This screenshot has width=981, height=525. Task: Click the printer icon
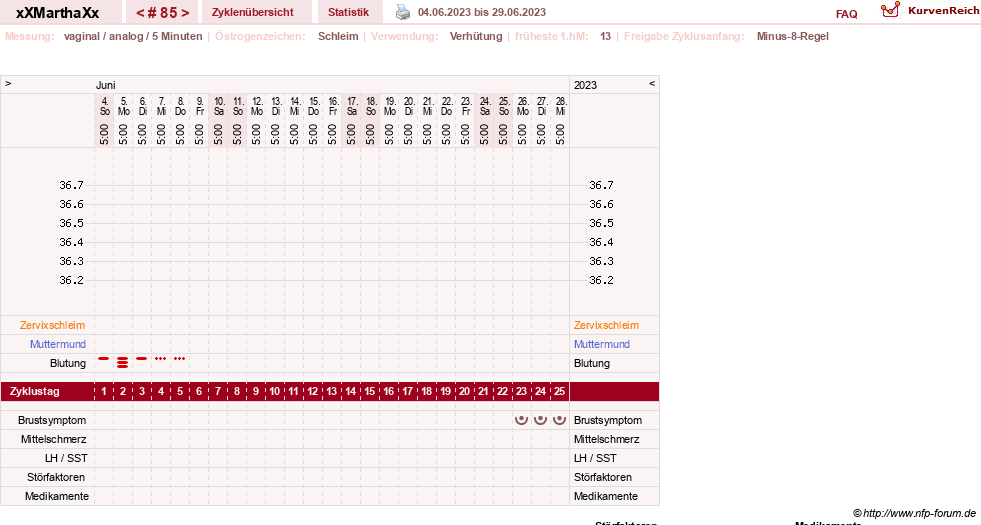[403, 12]
